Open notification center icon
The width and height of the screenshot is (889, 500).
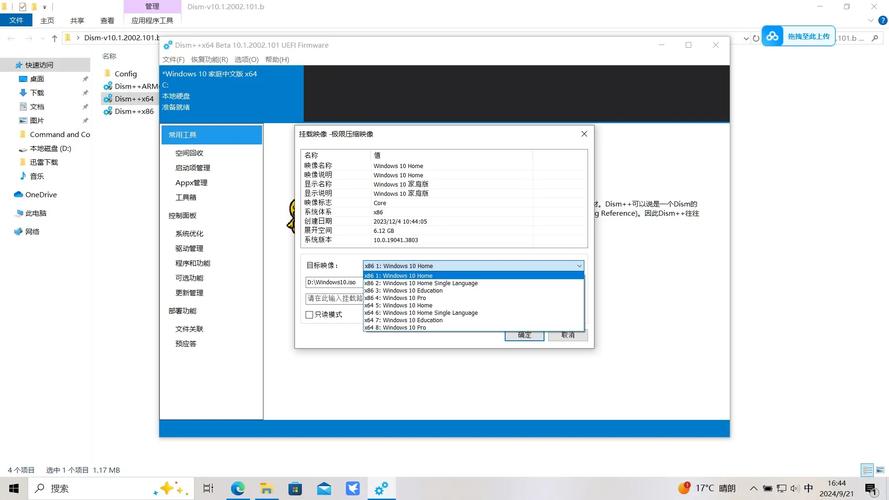point(871,488)
